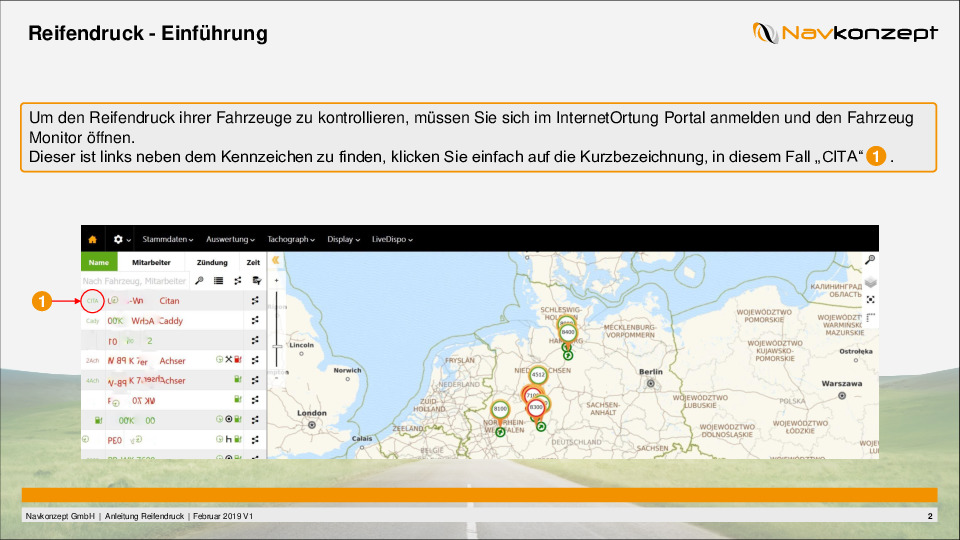Click the map zoom slider handle
The width and height of the screenshot is (960, 540).
pos(277,347)
